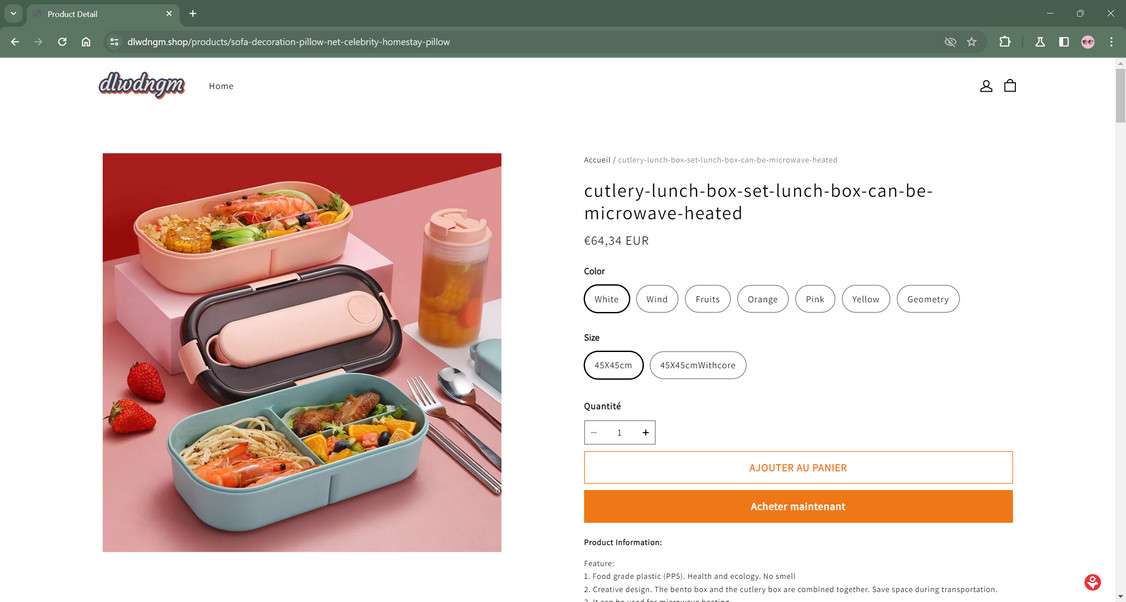Open the account login icon
The width and height of the screenshot is (1126, 602).
[x=986, y=86]
